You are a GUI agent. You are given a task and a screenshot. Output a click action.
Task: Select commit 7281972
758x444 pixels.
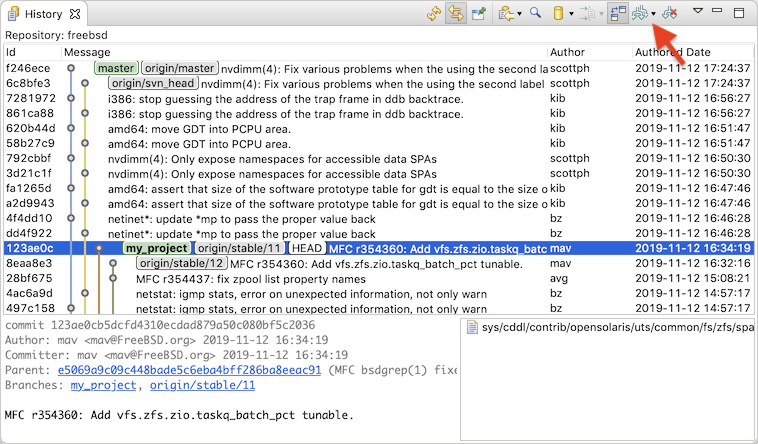pyautogui.click(x=378, y=98)
